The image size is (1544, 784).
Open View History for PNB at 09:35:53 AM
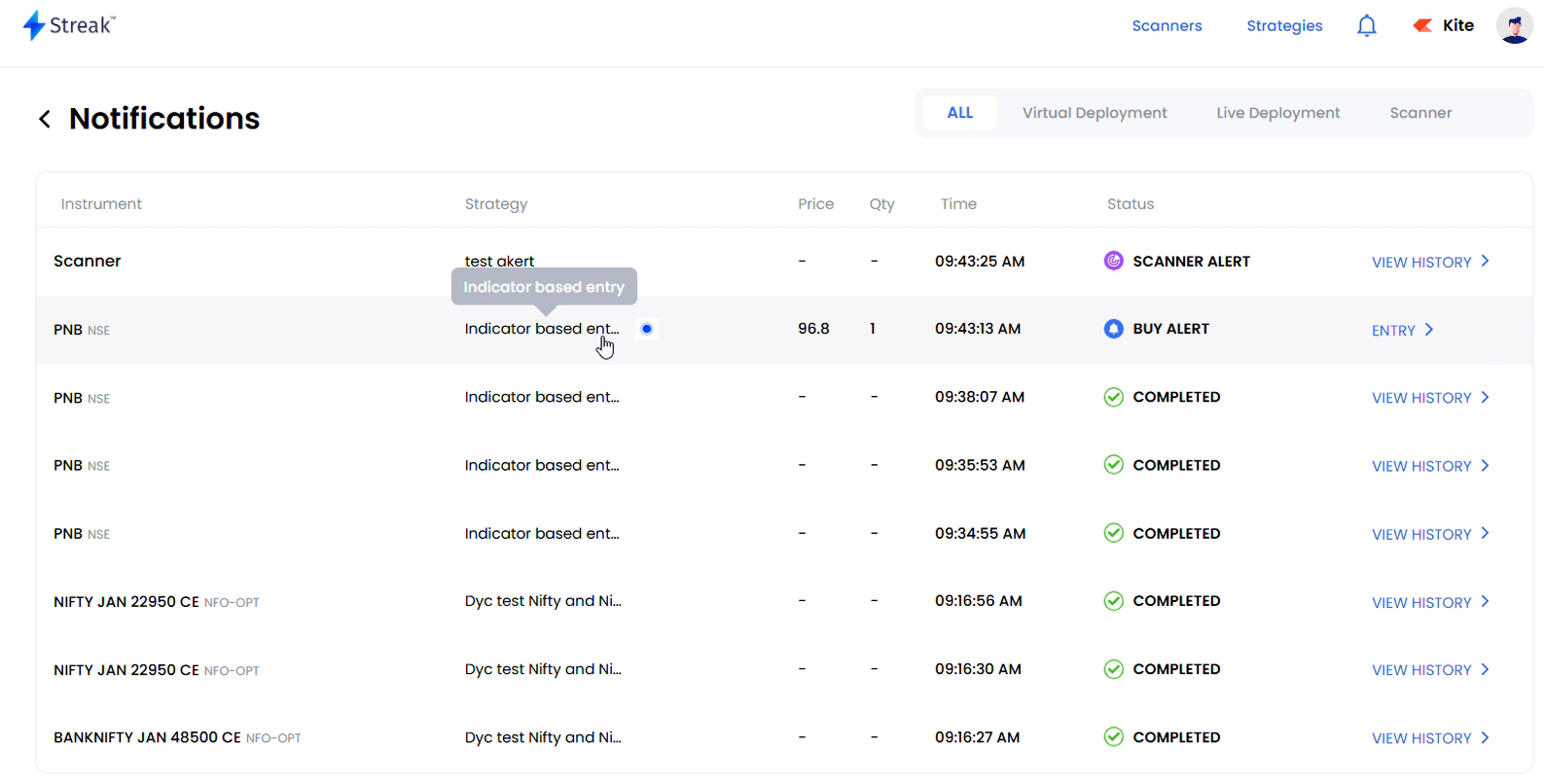(x=1421, y=467)
